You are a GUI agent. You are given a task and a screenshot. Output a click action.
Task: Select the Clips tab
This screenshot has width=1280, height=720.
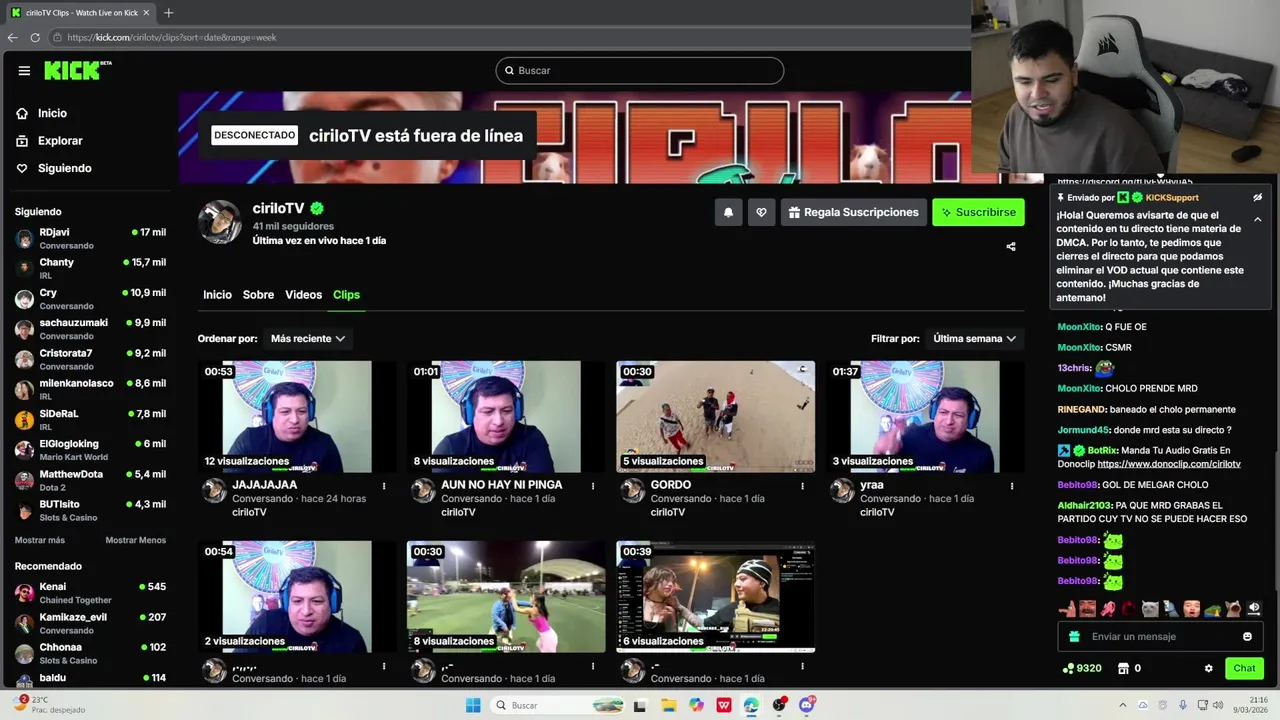346,295
